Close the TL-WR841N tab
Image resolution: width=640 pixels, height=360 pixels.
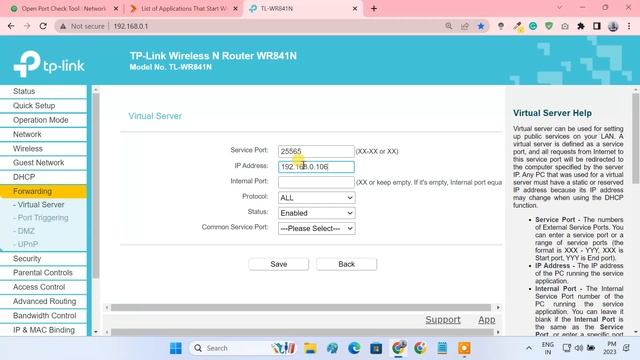click(x=355, y=9)
